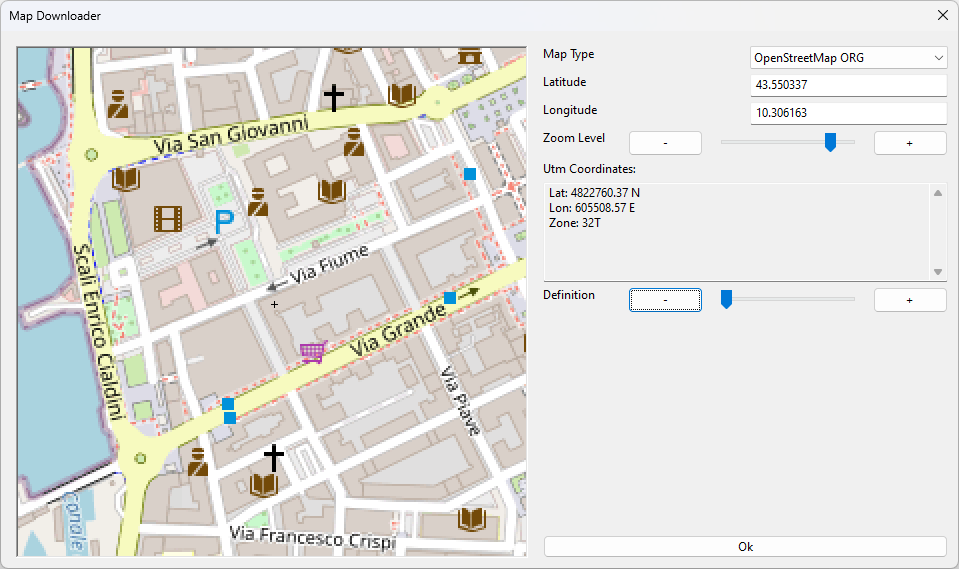This screenshot has height=569, width=959.
Task: Click the upper of the two stacked blue squares on Via Grande
Action: [228, 404]
